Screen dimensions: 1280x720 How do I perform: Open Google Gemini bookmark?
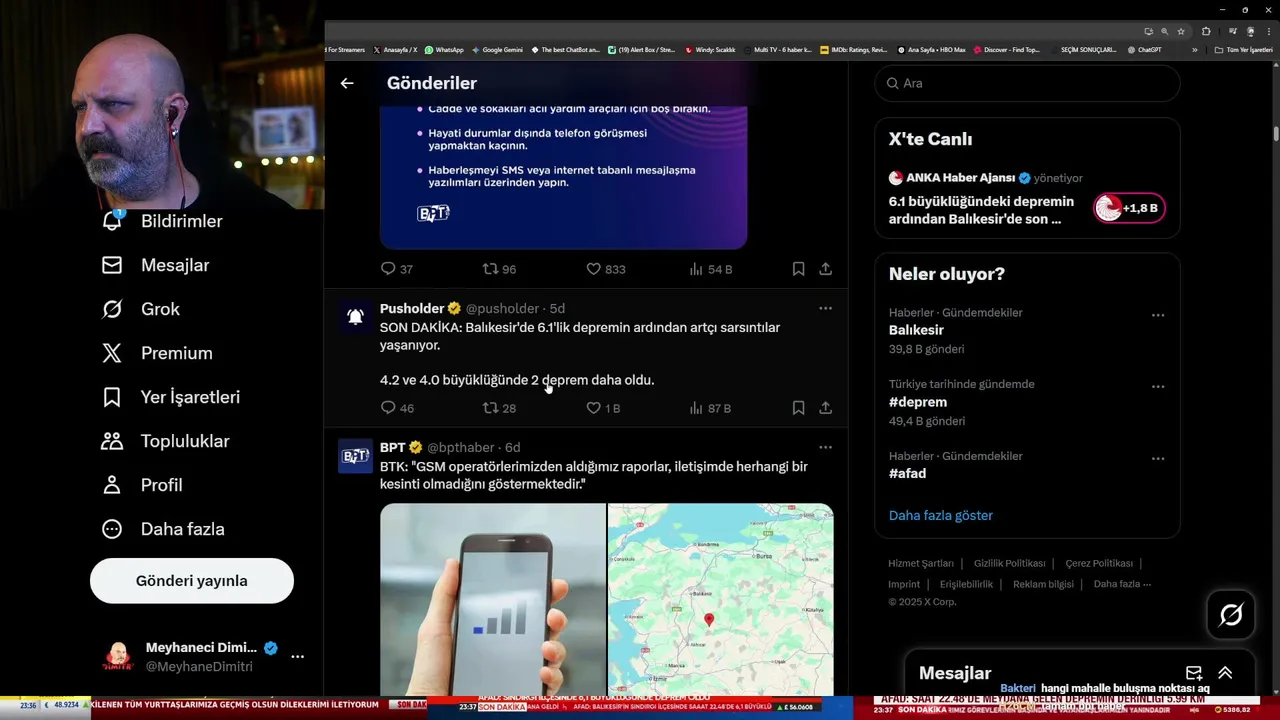(x=497, y=49)
